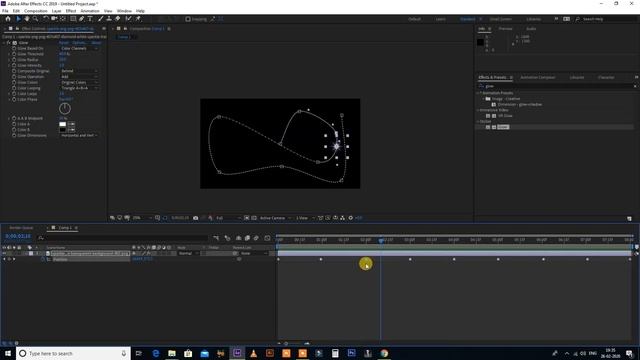Select the Rectangle shape tool

[x=73, y=19]
